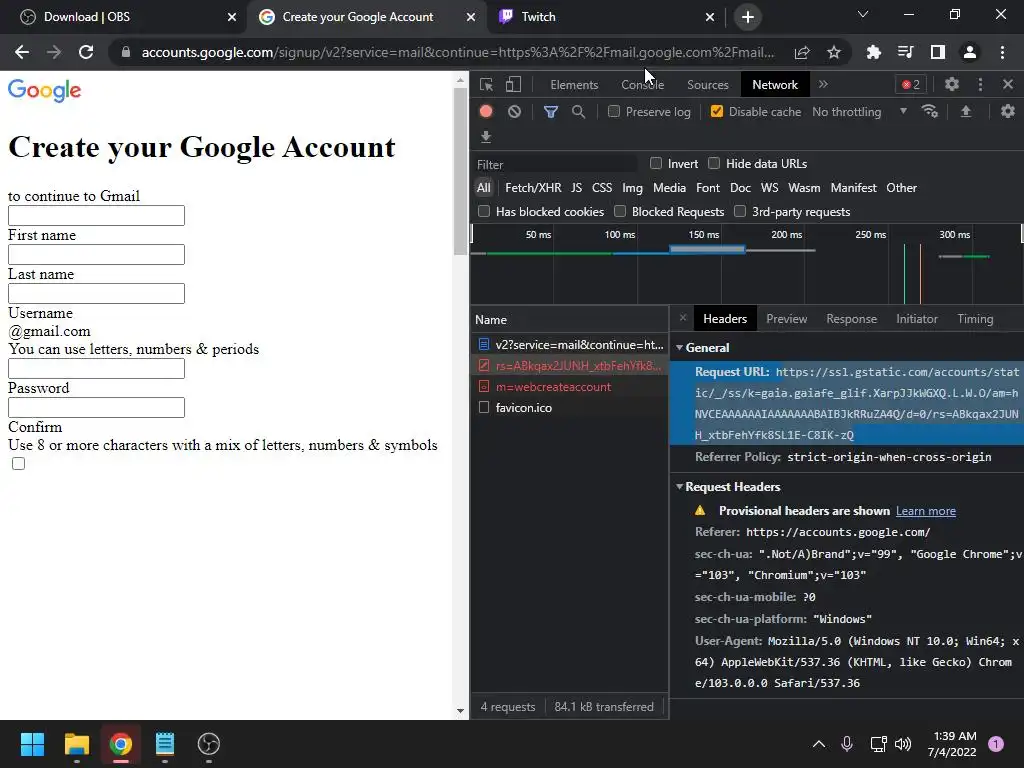
Task: Open the Learn more link
Action: coord(925,511)
